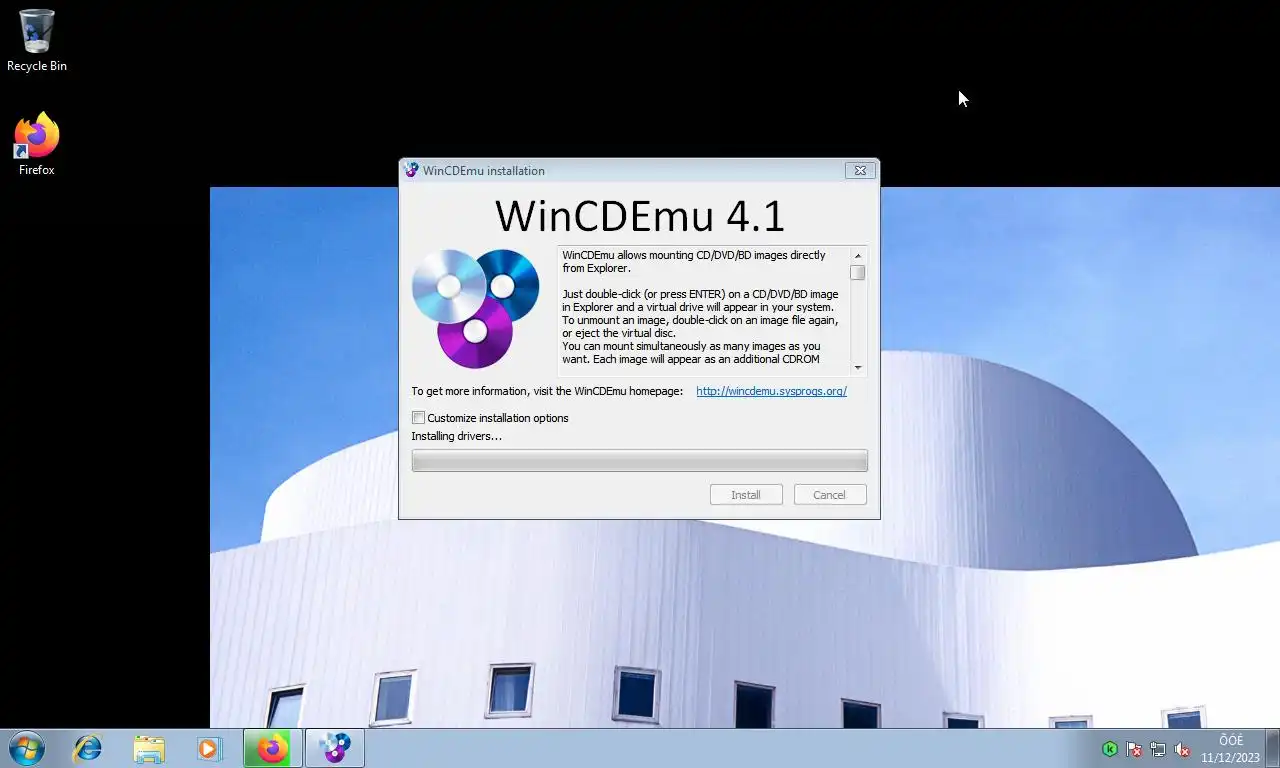Click the muted volume tray icon

click(1182, 749)
